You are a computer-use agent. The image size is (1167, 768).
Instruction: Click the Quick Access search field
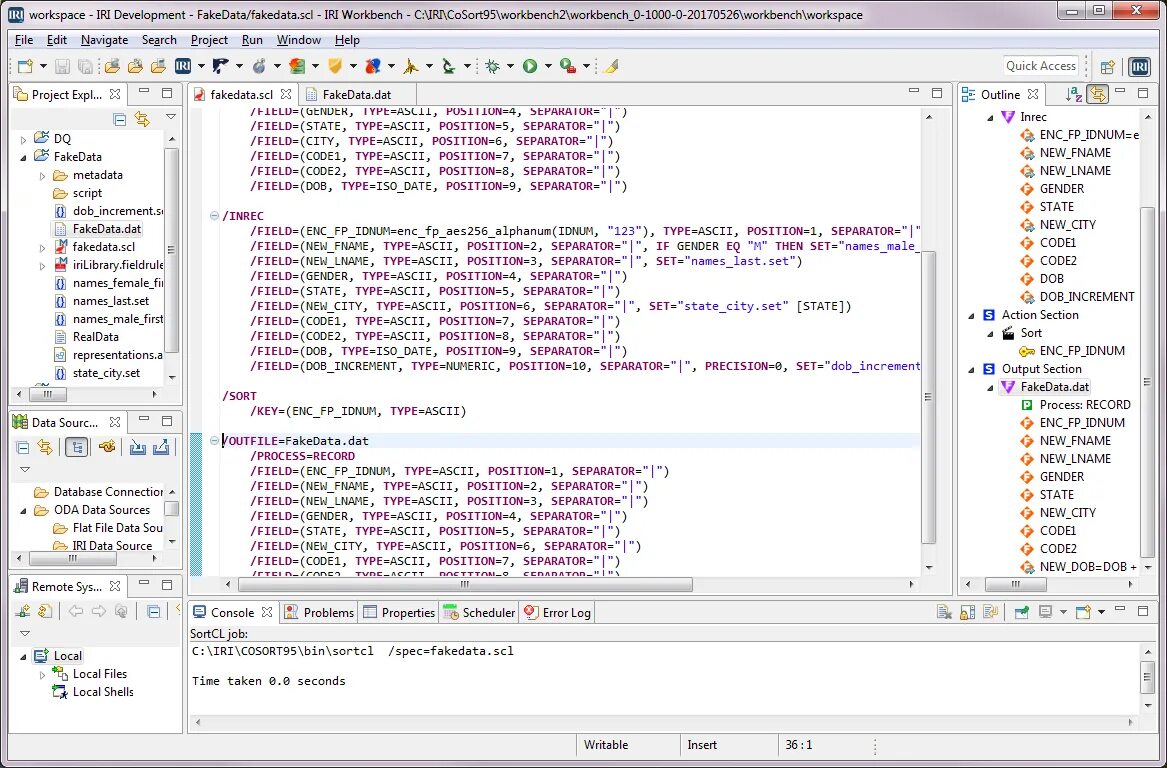[1040, 65]
